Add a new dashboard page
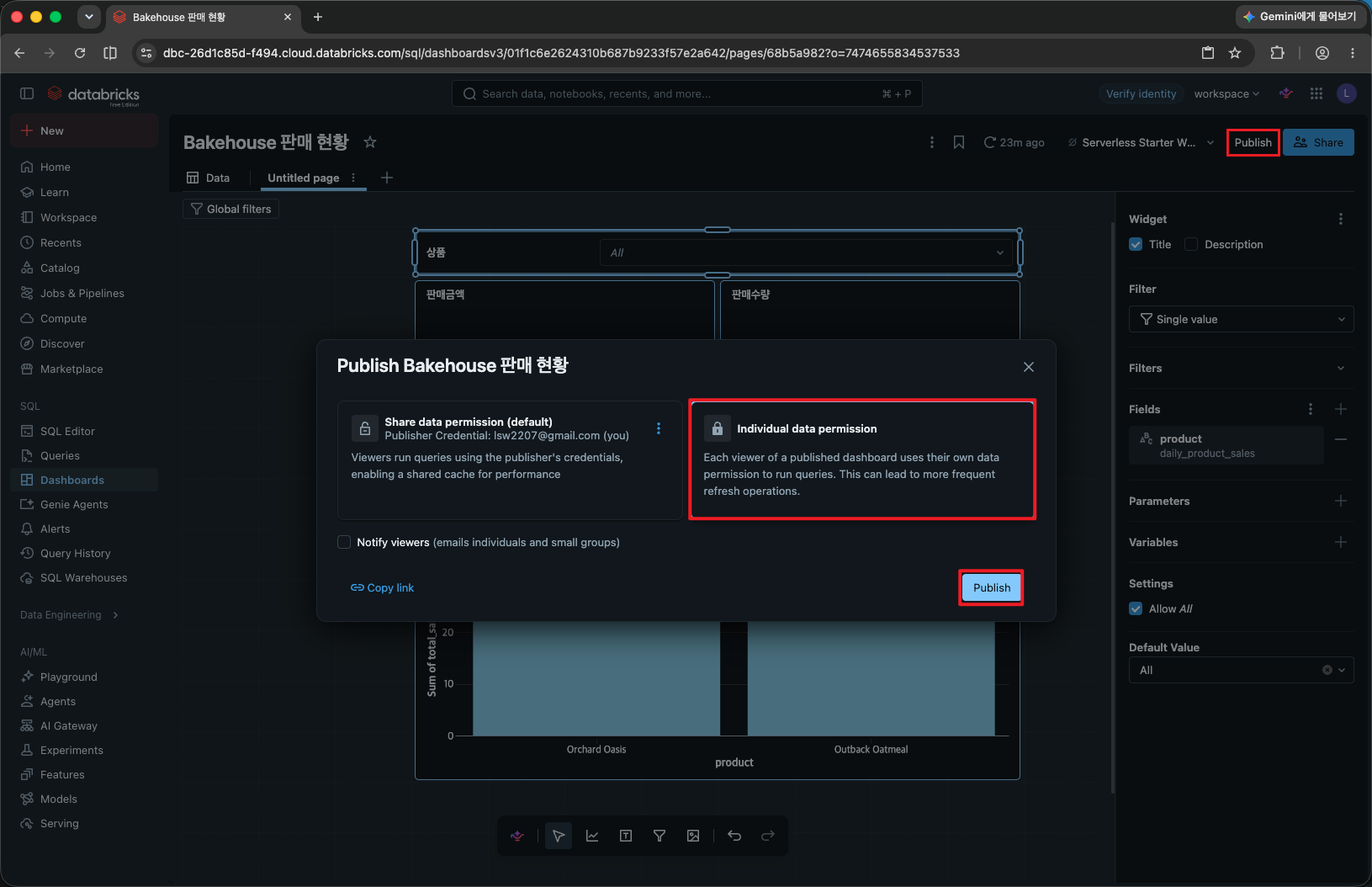Viewport: 1372px width, 887px height. coord(387,178)
